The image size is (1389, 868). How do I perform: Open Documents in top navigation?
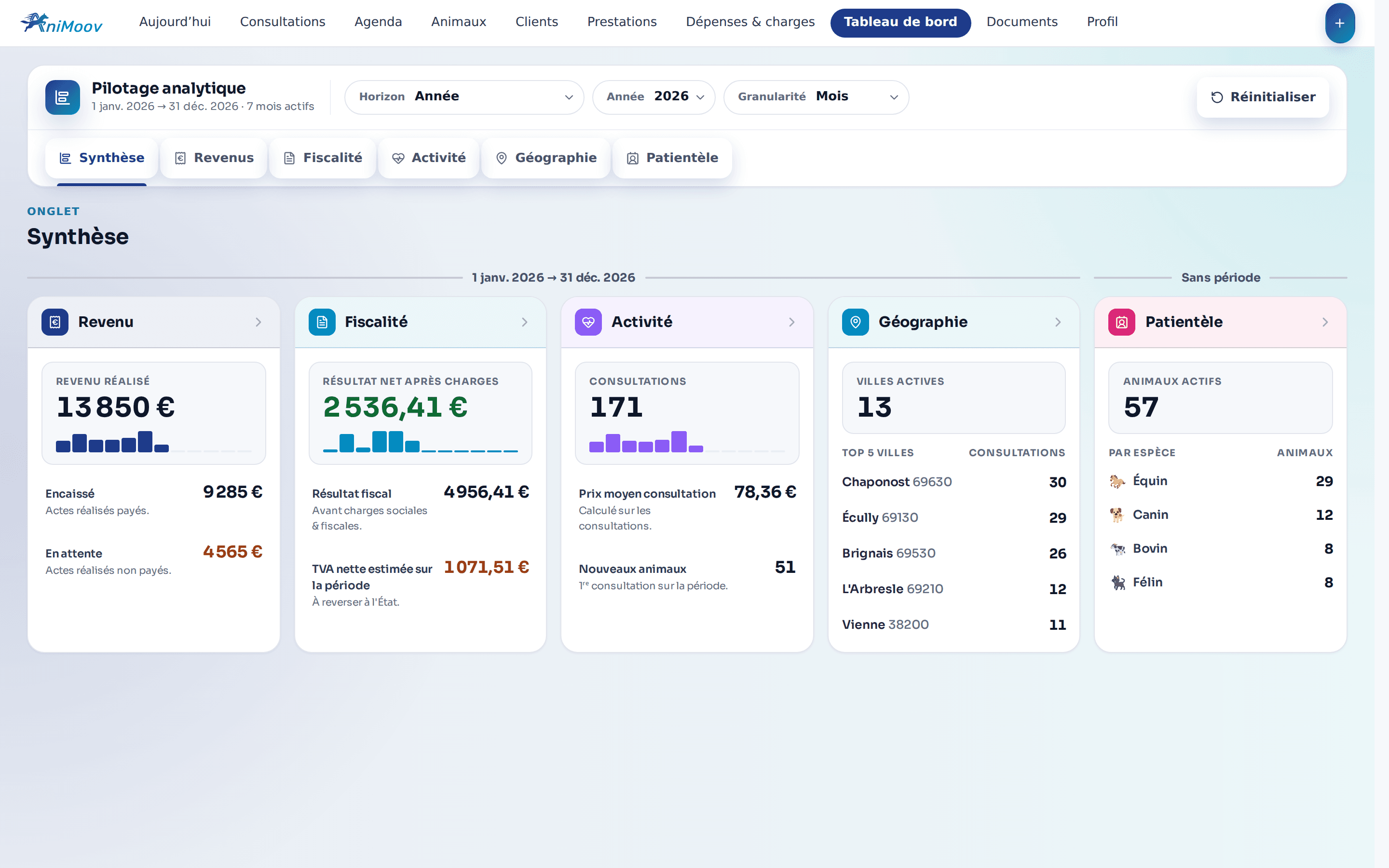point(1021,22)
